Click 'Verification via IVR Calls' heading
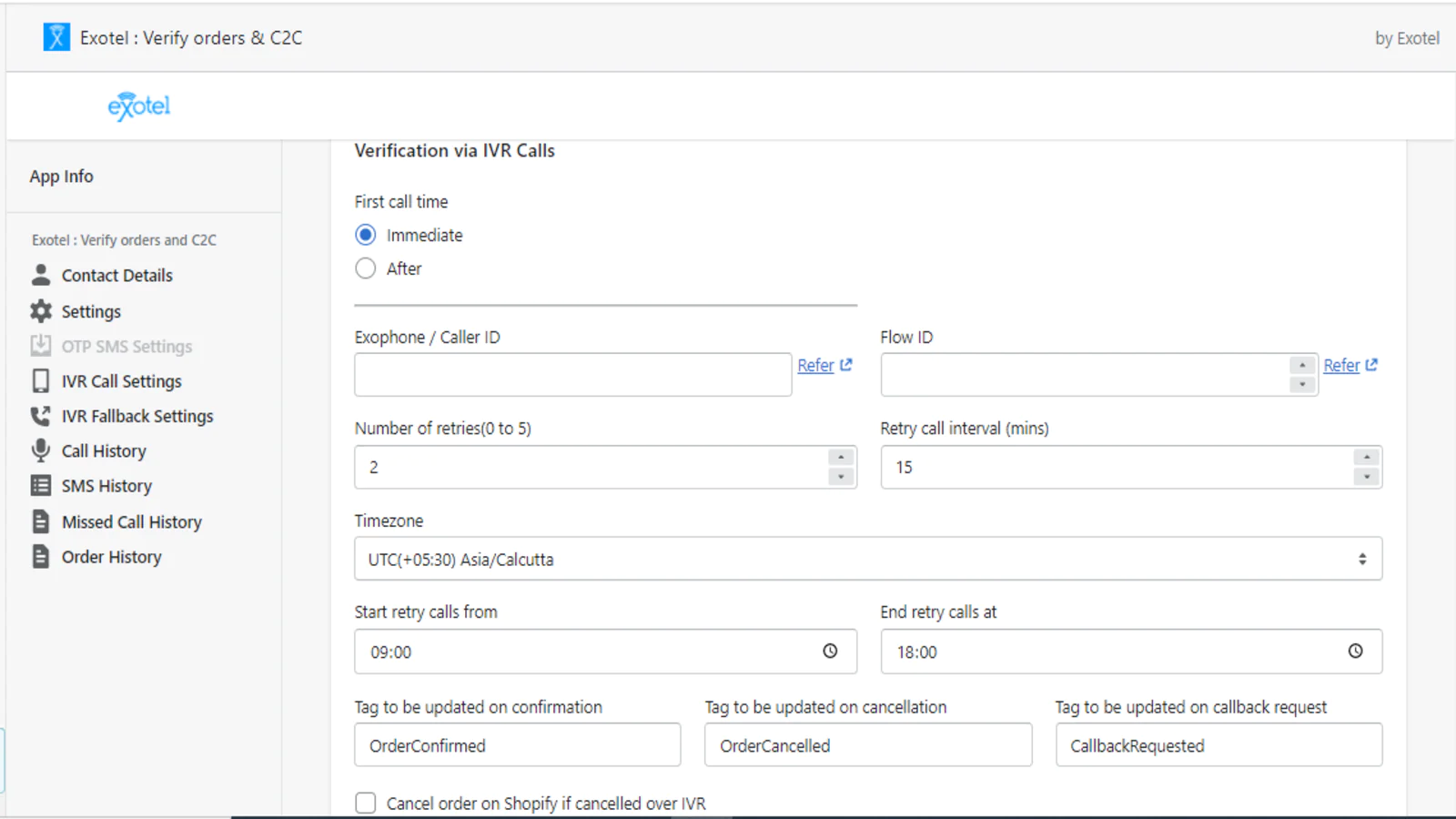Image resolution: width=1456 pixels, height=819 pixels. [x=455, y=150]
